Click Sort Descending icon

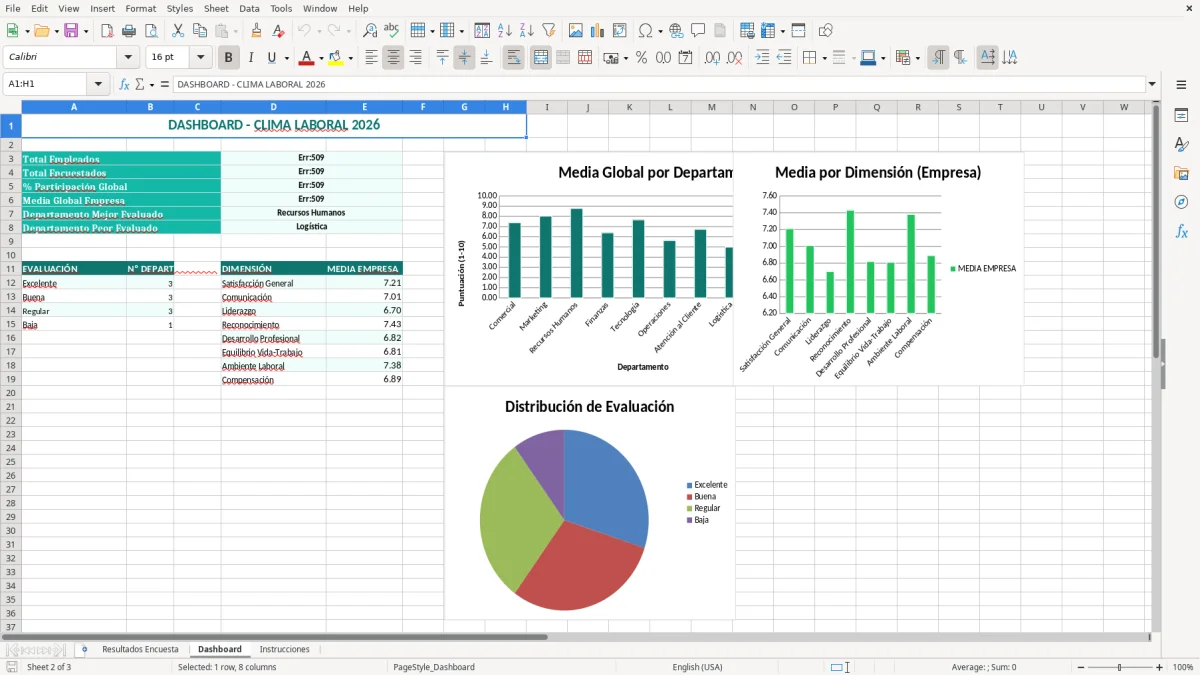pos(527,31)
